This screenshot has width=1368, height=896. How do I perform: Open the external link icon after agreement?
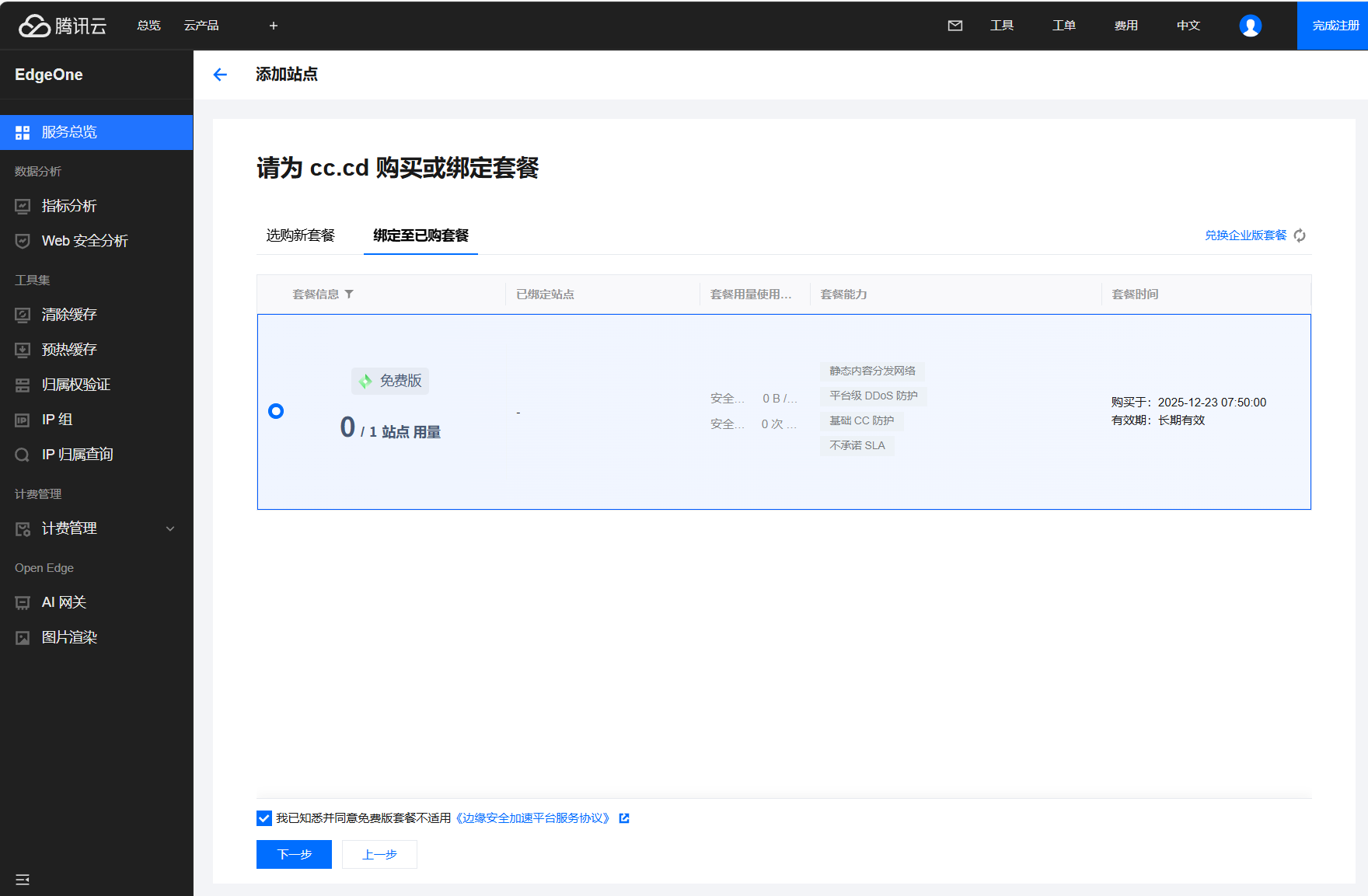(x=624, y=818)
